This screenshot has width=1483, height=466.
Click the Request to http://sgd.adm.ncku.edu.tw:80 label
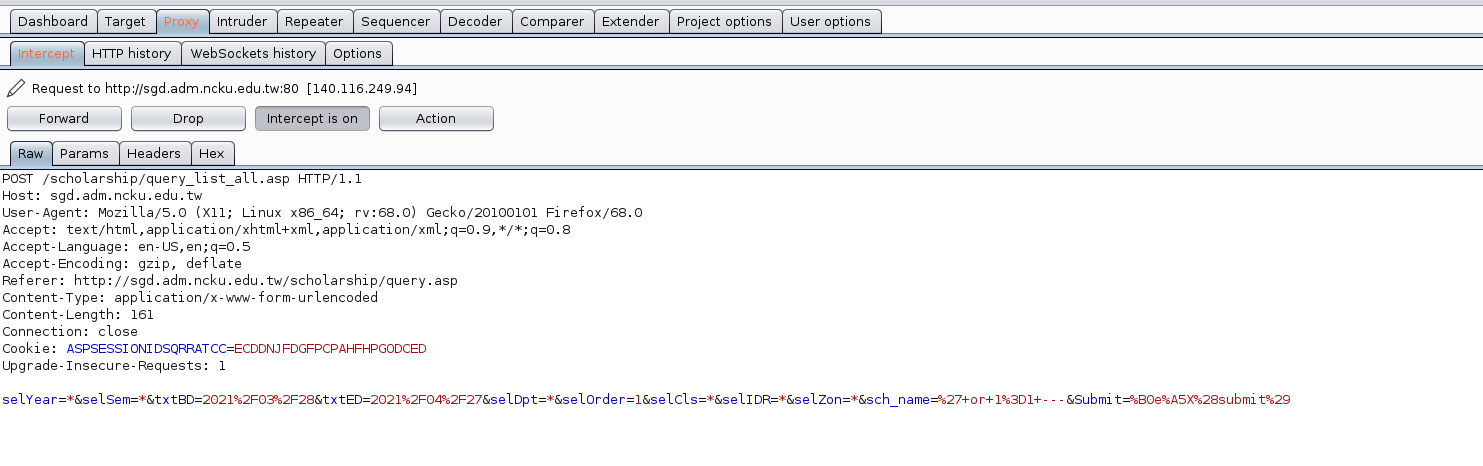pos(165,88)
